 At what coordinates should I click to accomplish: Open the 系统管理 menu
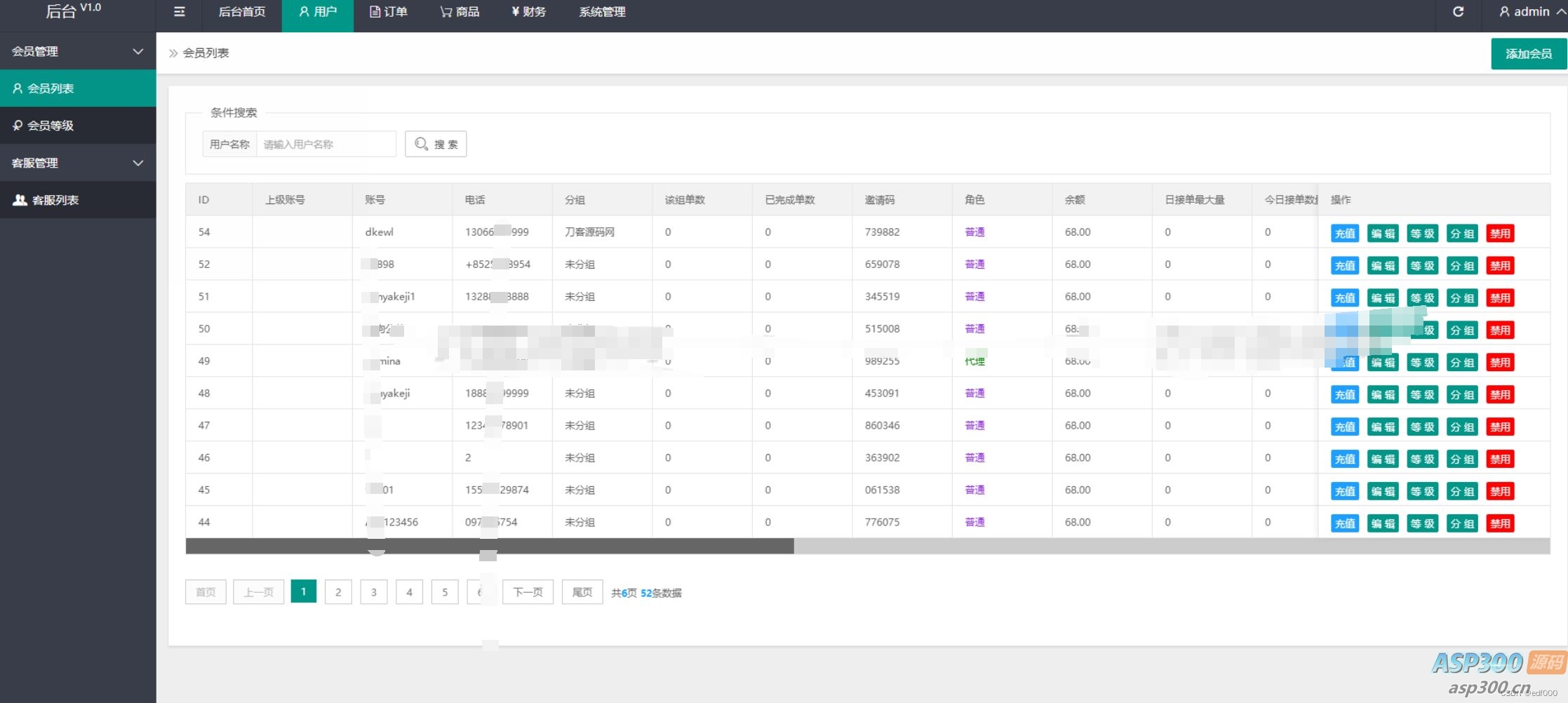[602, 12]
